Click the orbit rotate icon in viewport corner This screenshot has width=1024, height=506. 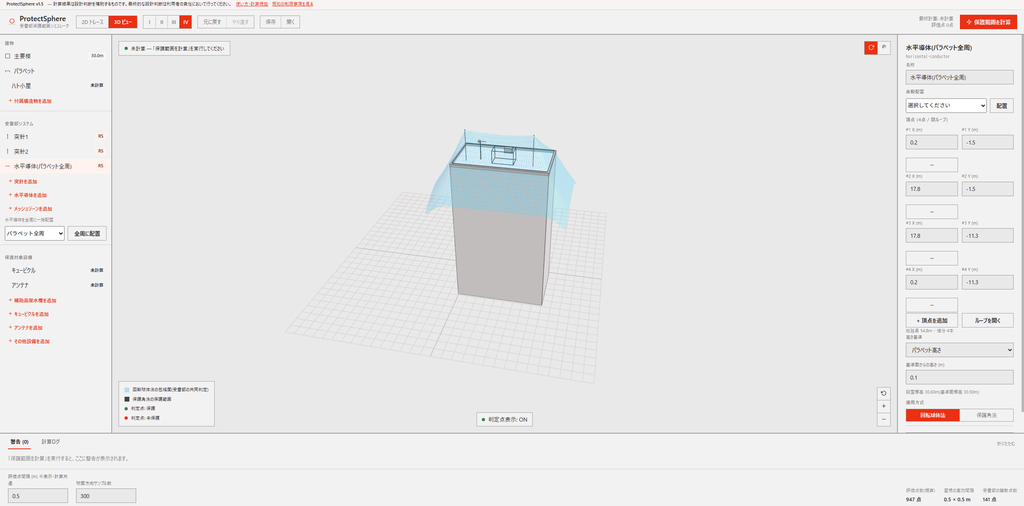871,48
